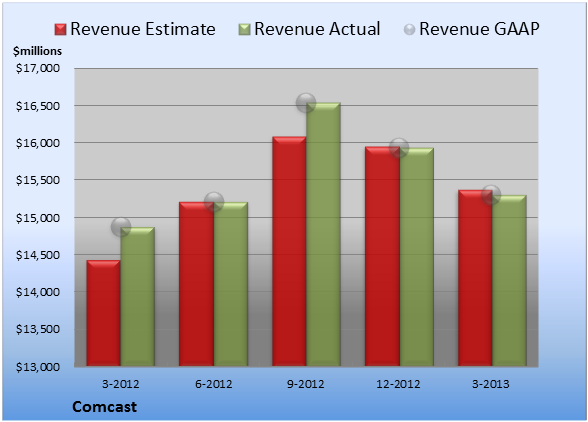
Task: Click the '$13,000' axis value
Action: [x=38, y=367]
